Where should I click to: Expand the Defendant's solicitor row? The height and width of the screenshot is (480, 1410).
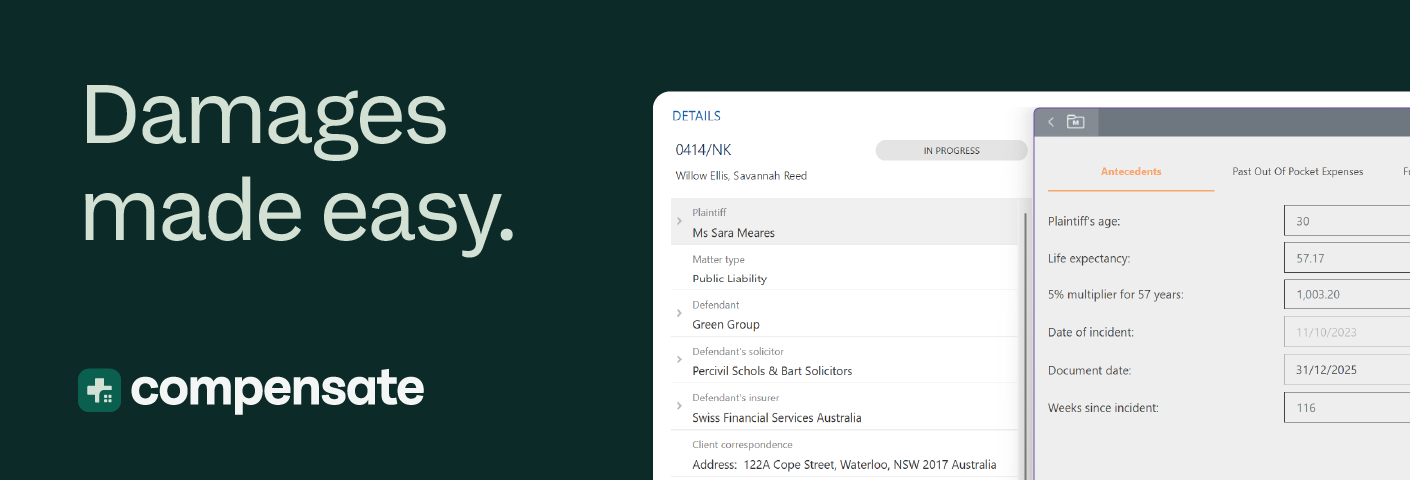680,361
